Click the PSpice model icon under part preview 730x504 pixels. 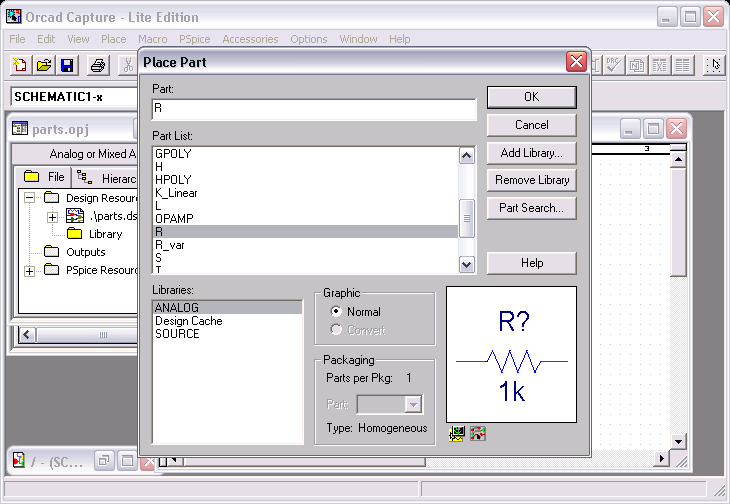click(x=457, y=433)
